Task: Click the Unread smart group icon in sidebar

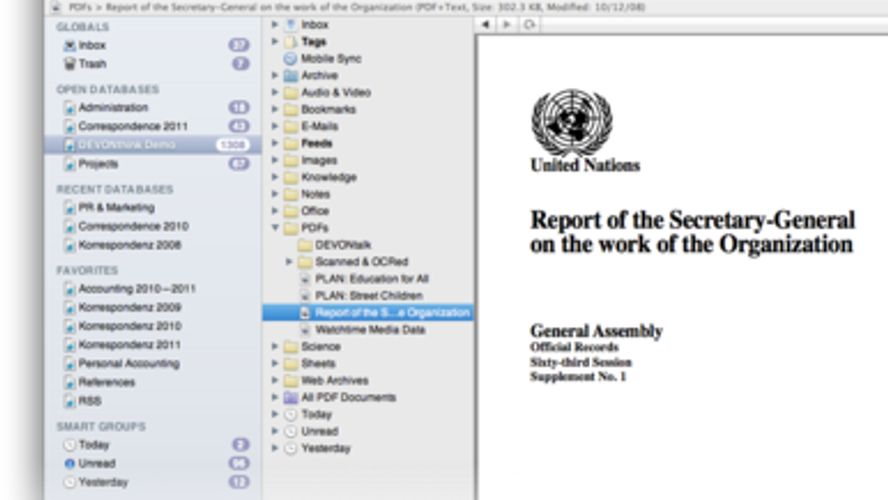Action: click(69, 464)
